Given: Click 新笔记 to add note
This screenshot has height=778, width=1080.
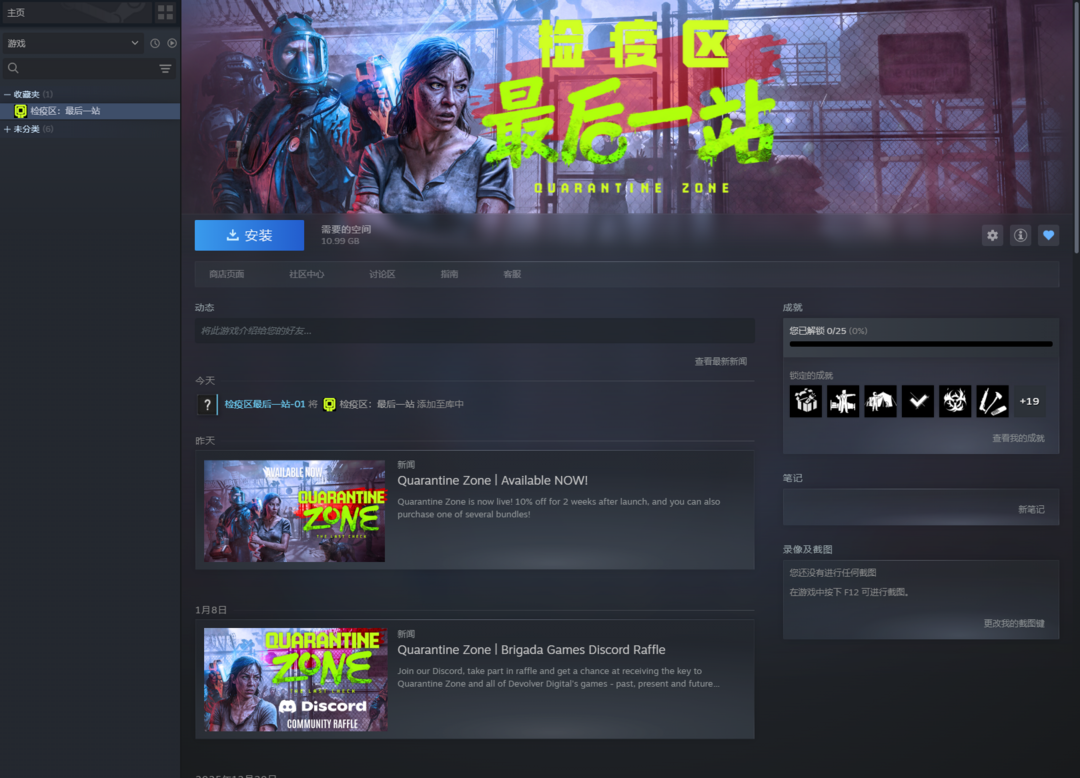Looking at the screenshot, I should 1031,509.
